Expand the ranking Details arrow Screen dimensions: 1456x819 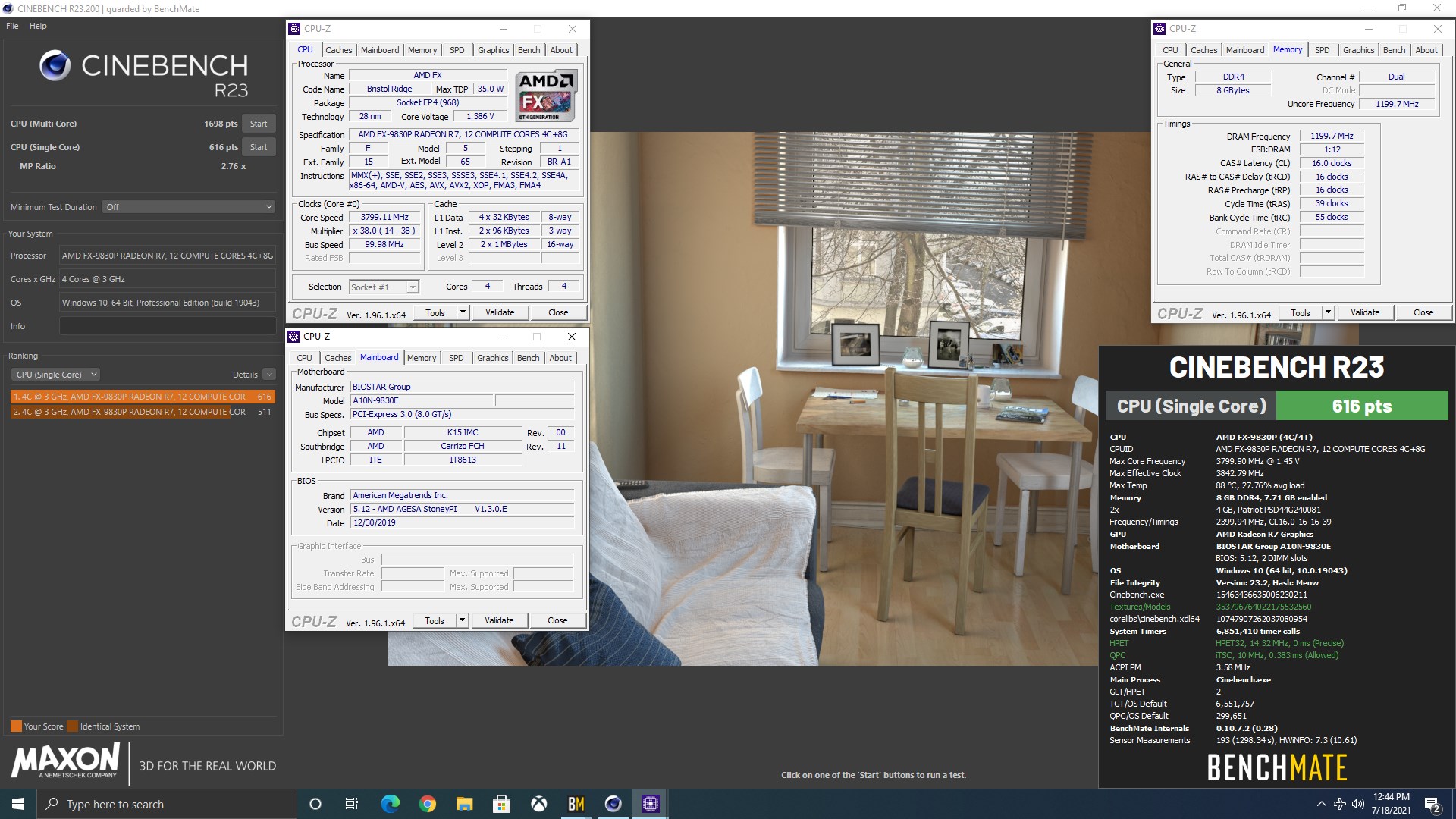269,375
